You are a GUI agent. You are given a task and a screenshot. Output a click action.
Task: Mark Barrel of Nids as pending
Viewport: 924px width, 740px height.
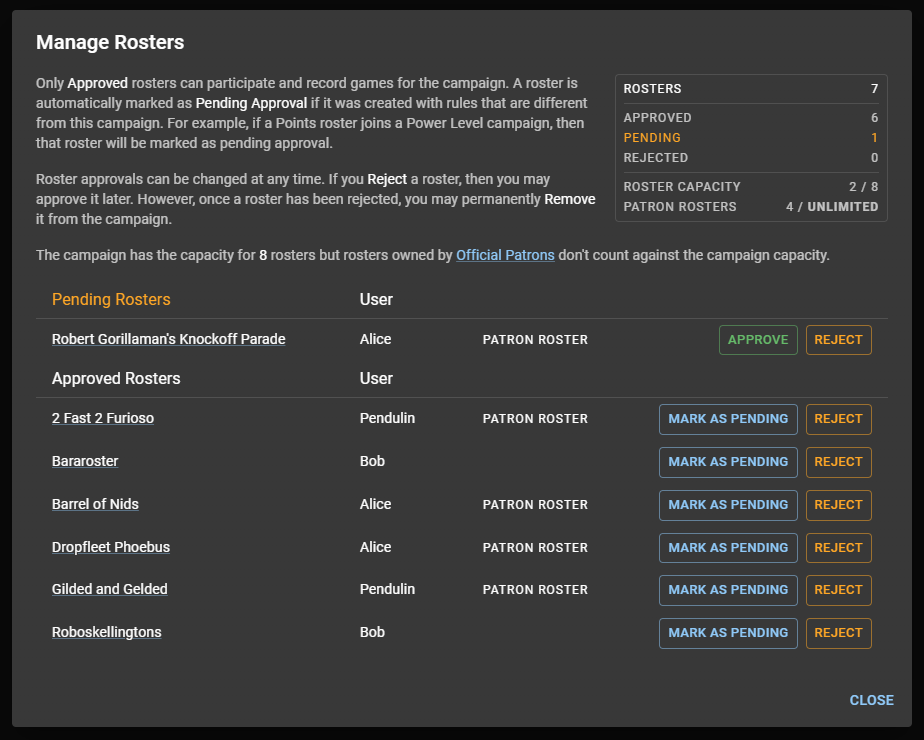(728, 505)
